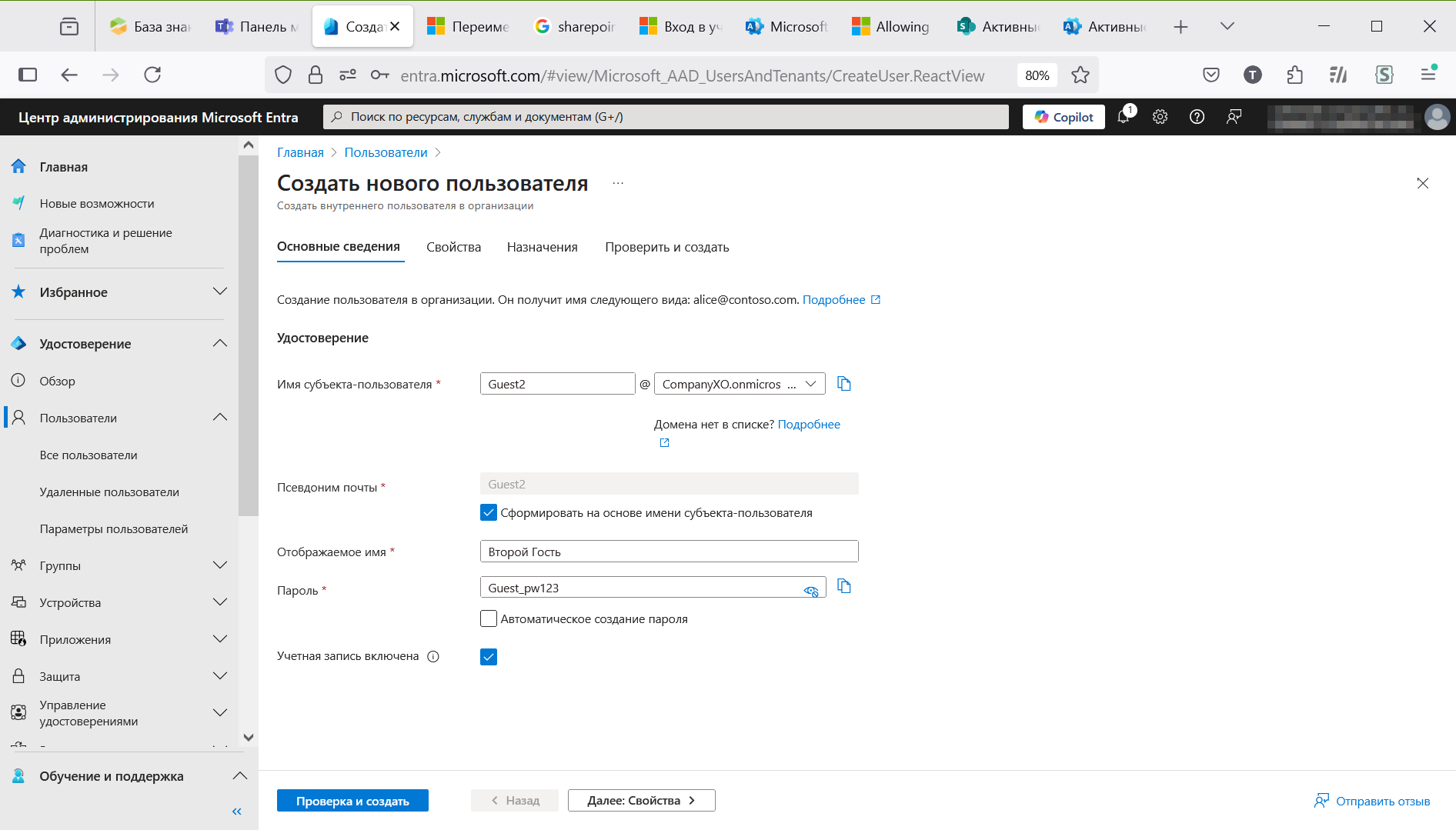Open Deleted users
Viewport: 1456px width, 830px height.
(109, 492)
